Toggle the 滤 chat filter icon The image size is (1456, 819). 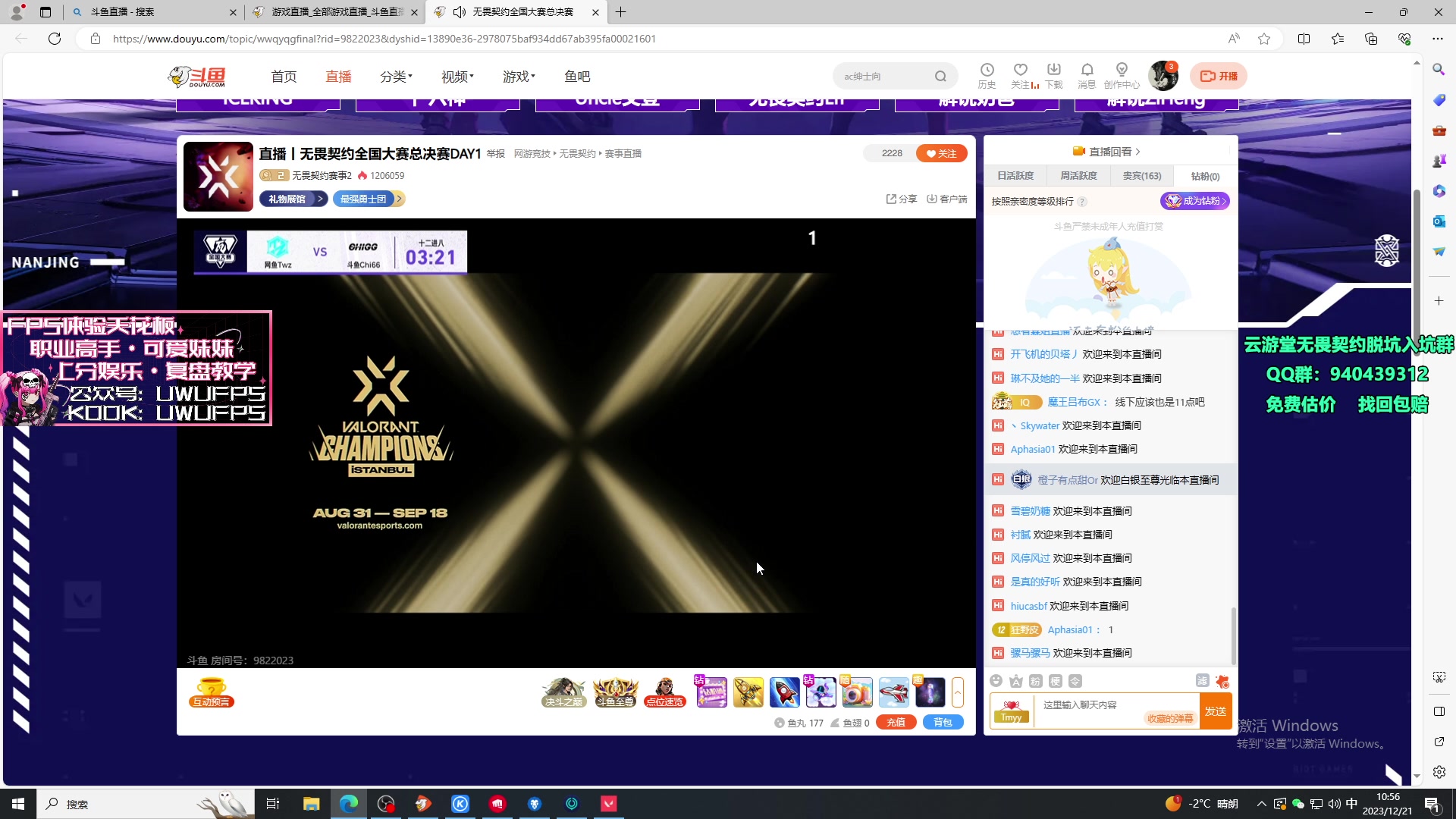coord(1203,681)
